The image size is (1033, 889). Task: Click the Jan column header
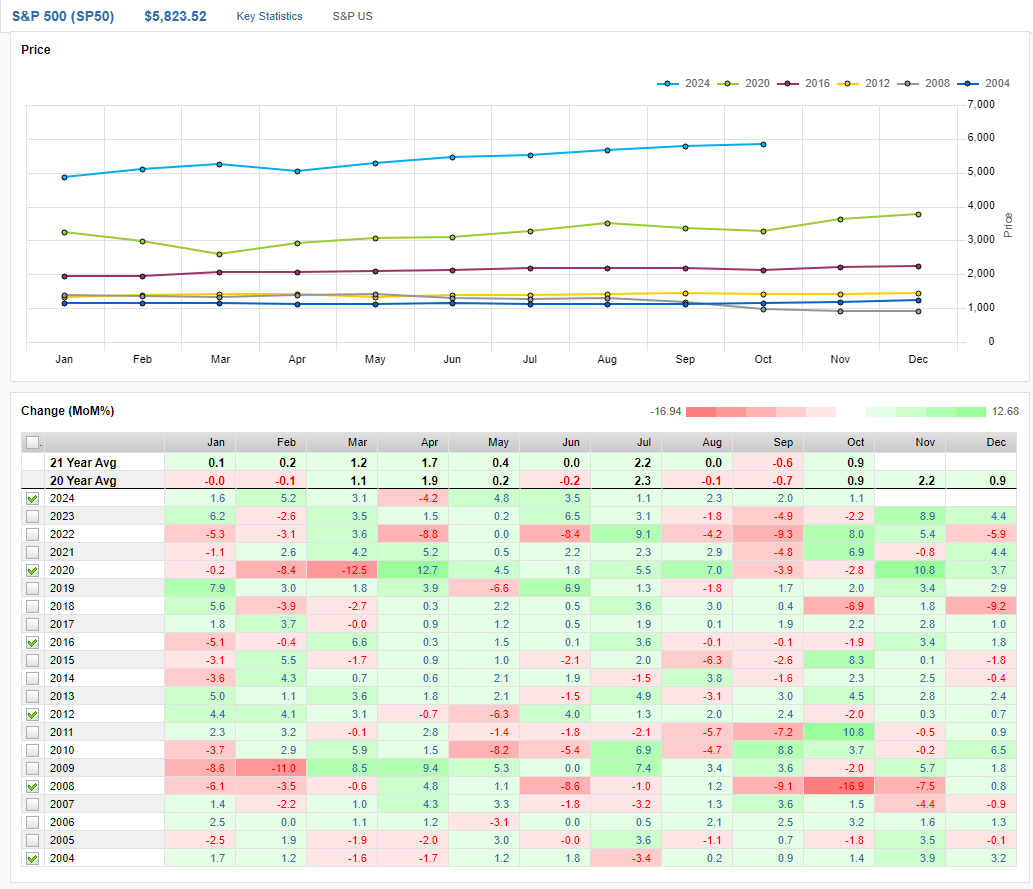[x=200, y=442]
